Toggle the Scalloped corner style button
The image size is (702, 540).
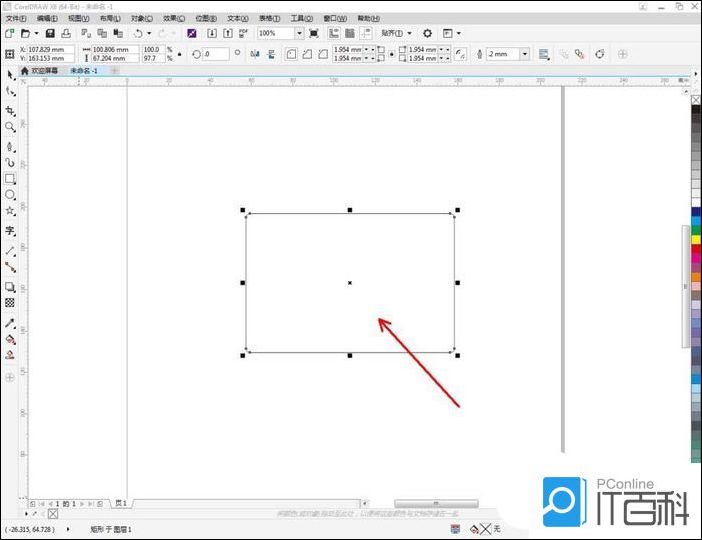[x=307, y=54]
